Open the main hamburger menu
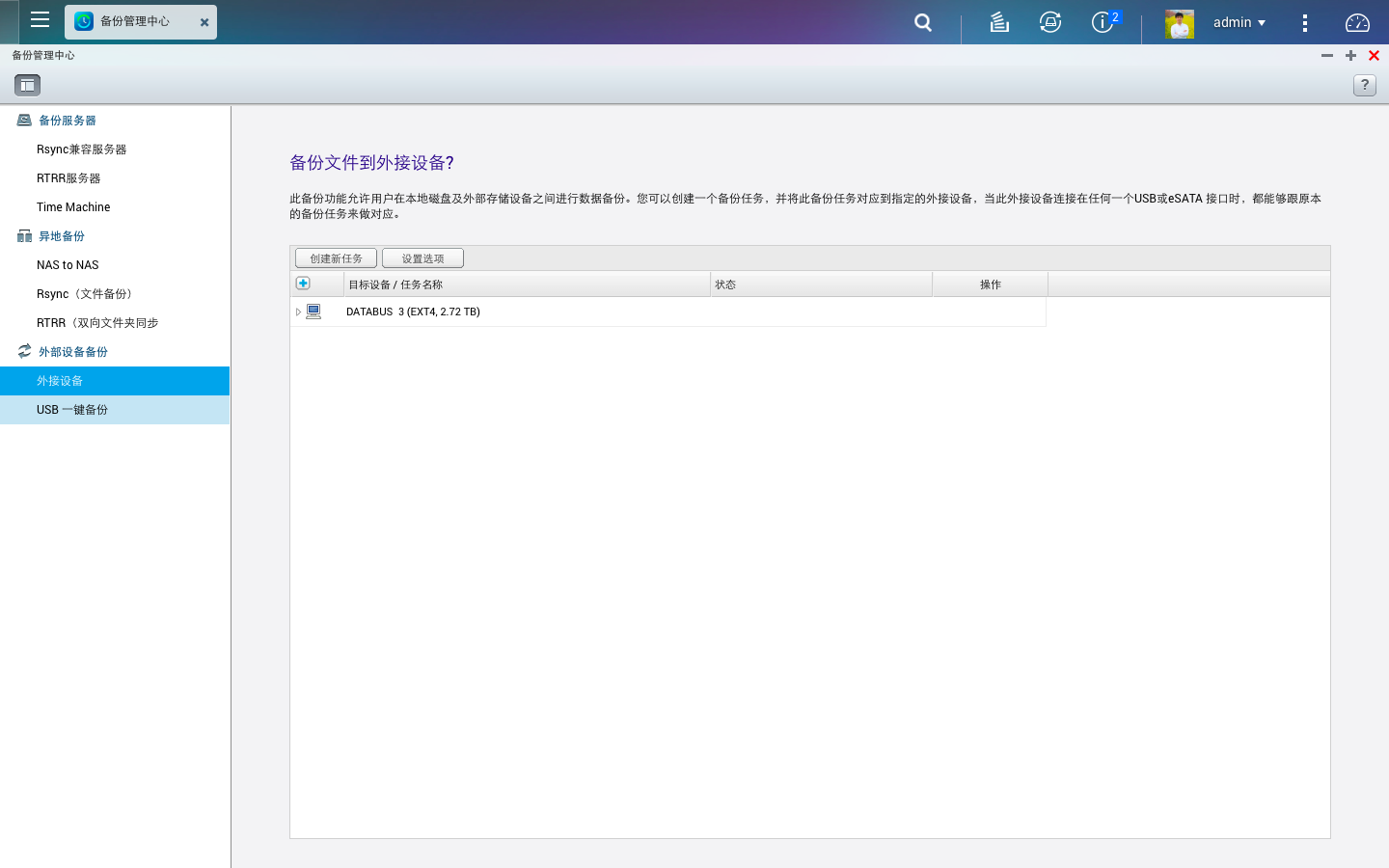This screenshot has height=868, width=1389. [x=40, y=20]
